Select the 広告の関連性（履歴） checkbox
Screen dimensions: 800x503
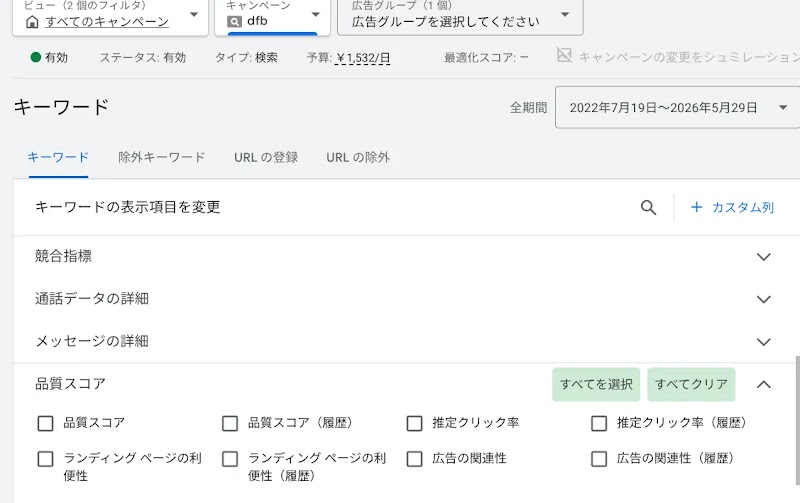(x=599, y=459)
